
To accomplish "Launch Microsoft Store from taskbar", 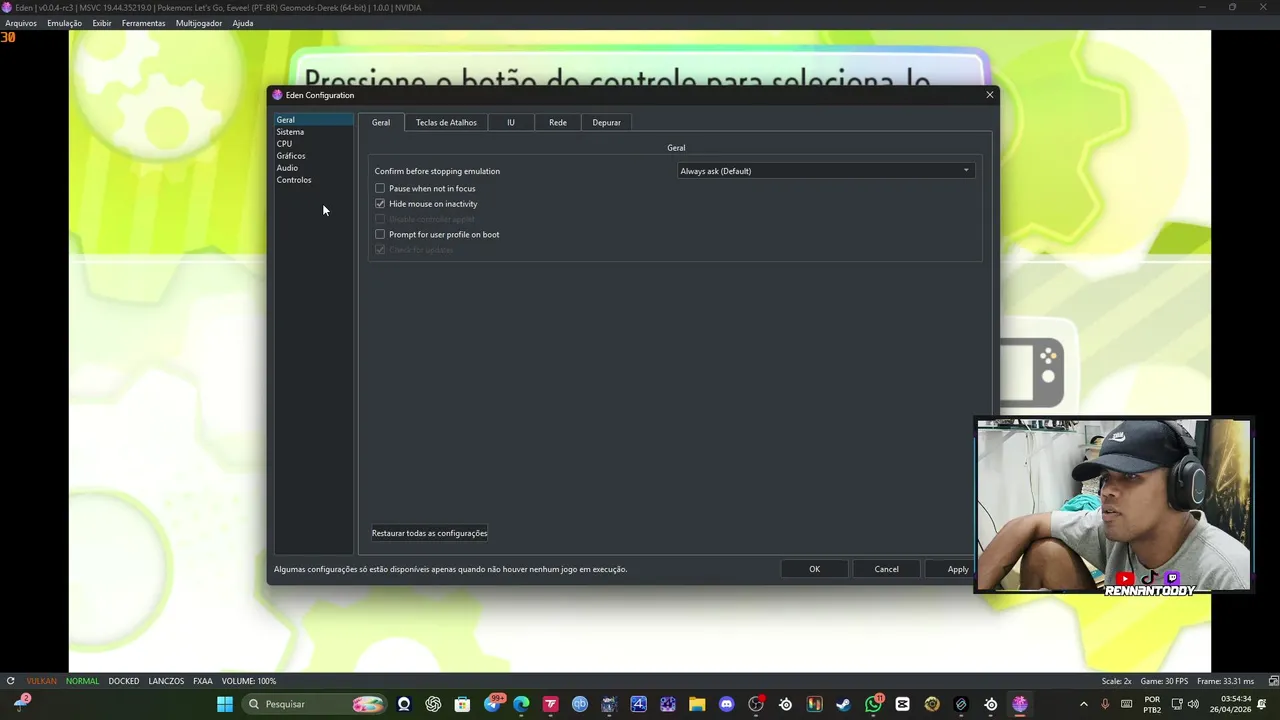I will click(x=462, y=704).
